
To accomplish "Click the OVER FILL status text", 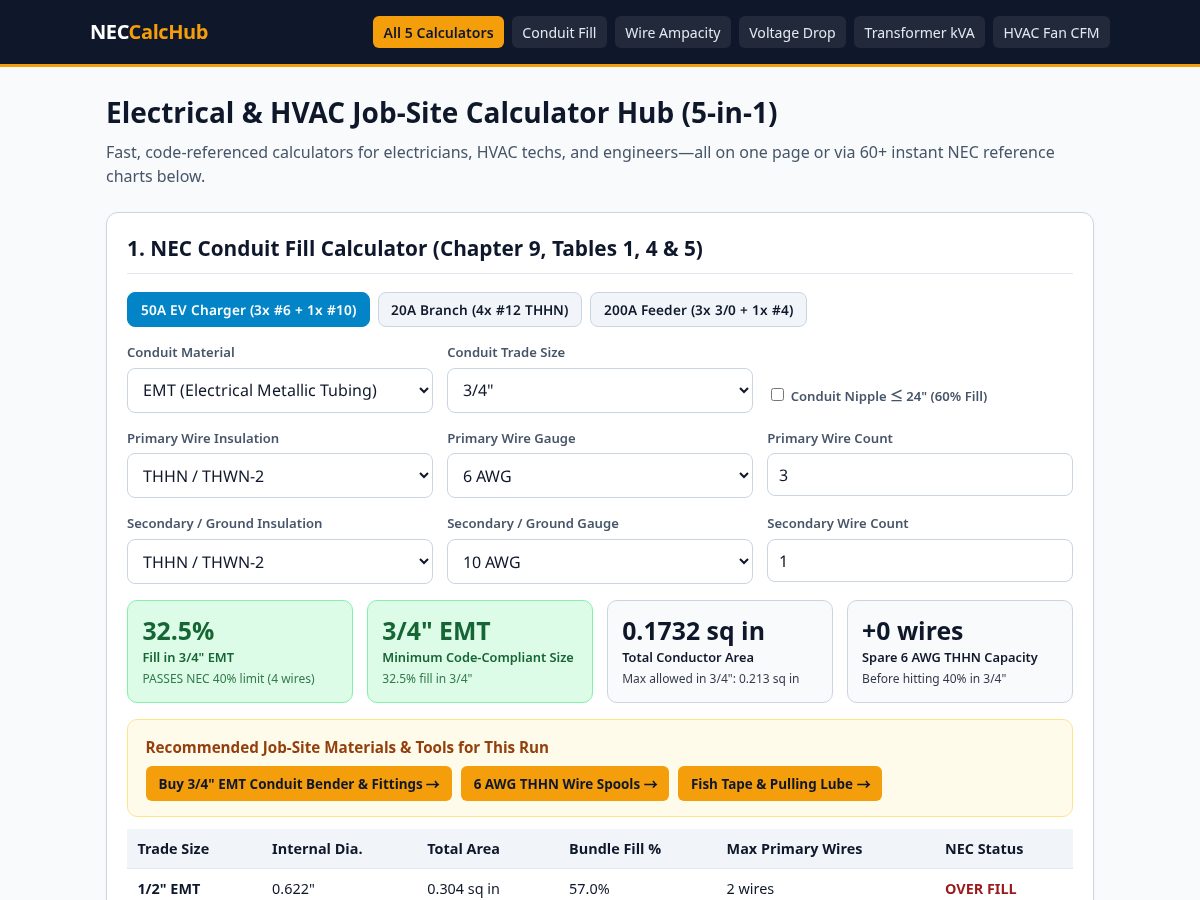I will click(980, 889).
